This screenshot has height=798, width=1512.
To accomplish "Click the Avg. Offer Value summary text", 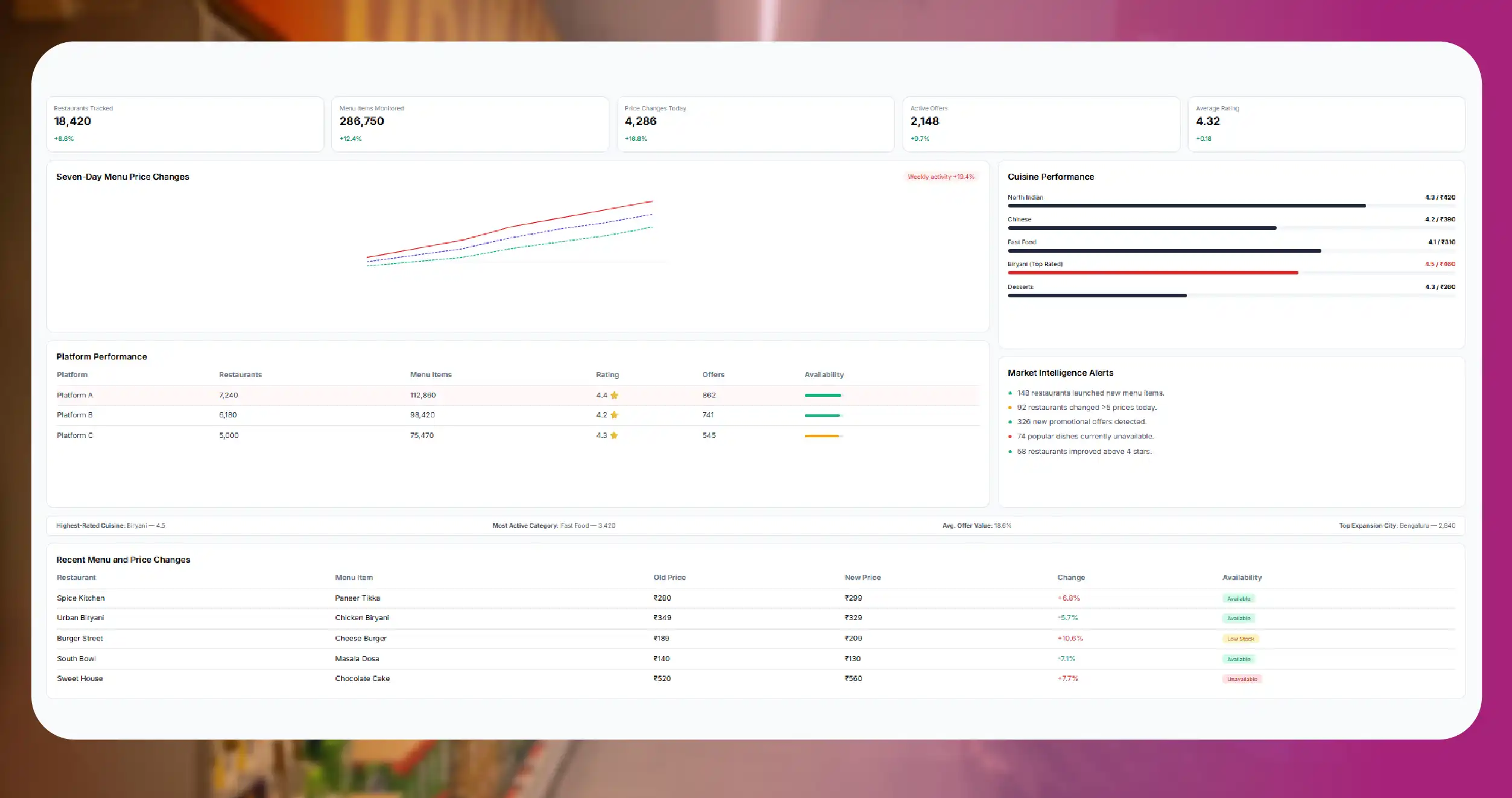I will [977, 526].
